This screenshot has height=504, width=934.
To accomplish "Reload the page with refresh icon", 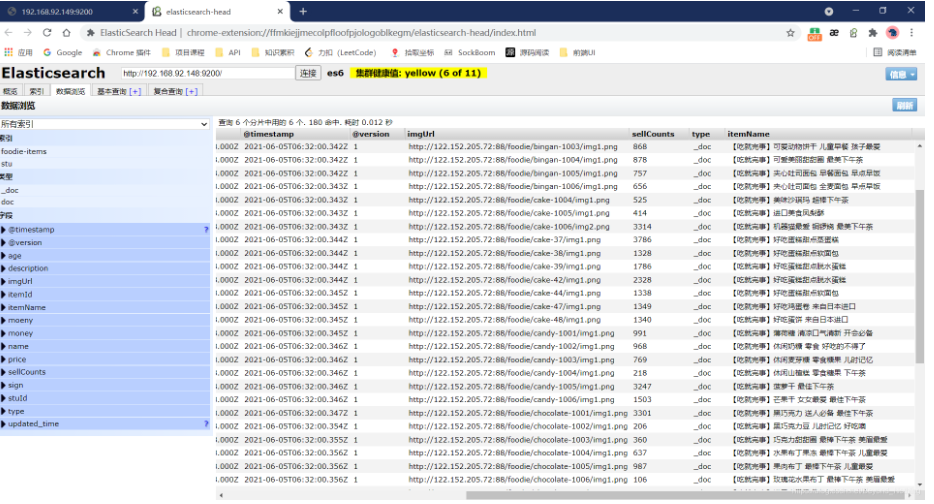I will click(47, 33).
